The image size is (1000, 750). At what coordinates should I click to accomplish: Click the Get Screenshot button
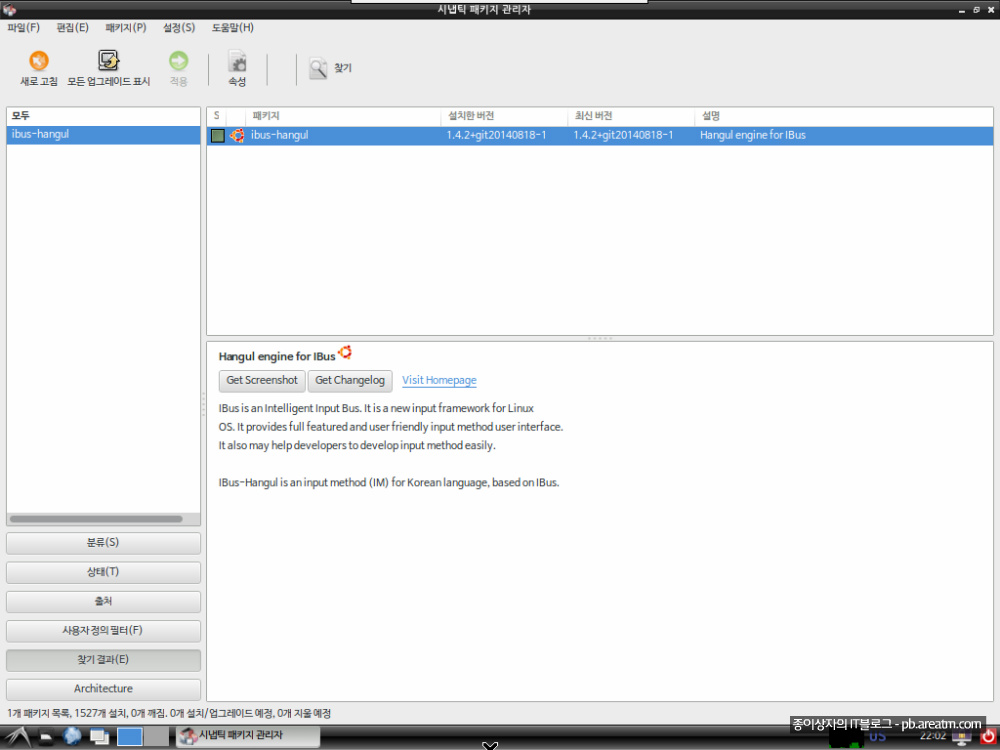click(x=262, y=381)
